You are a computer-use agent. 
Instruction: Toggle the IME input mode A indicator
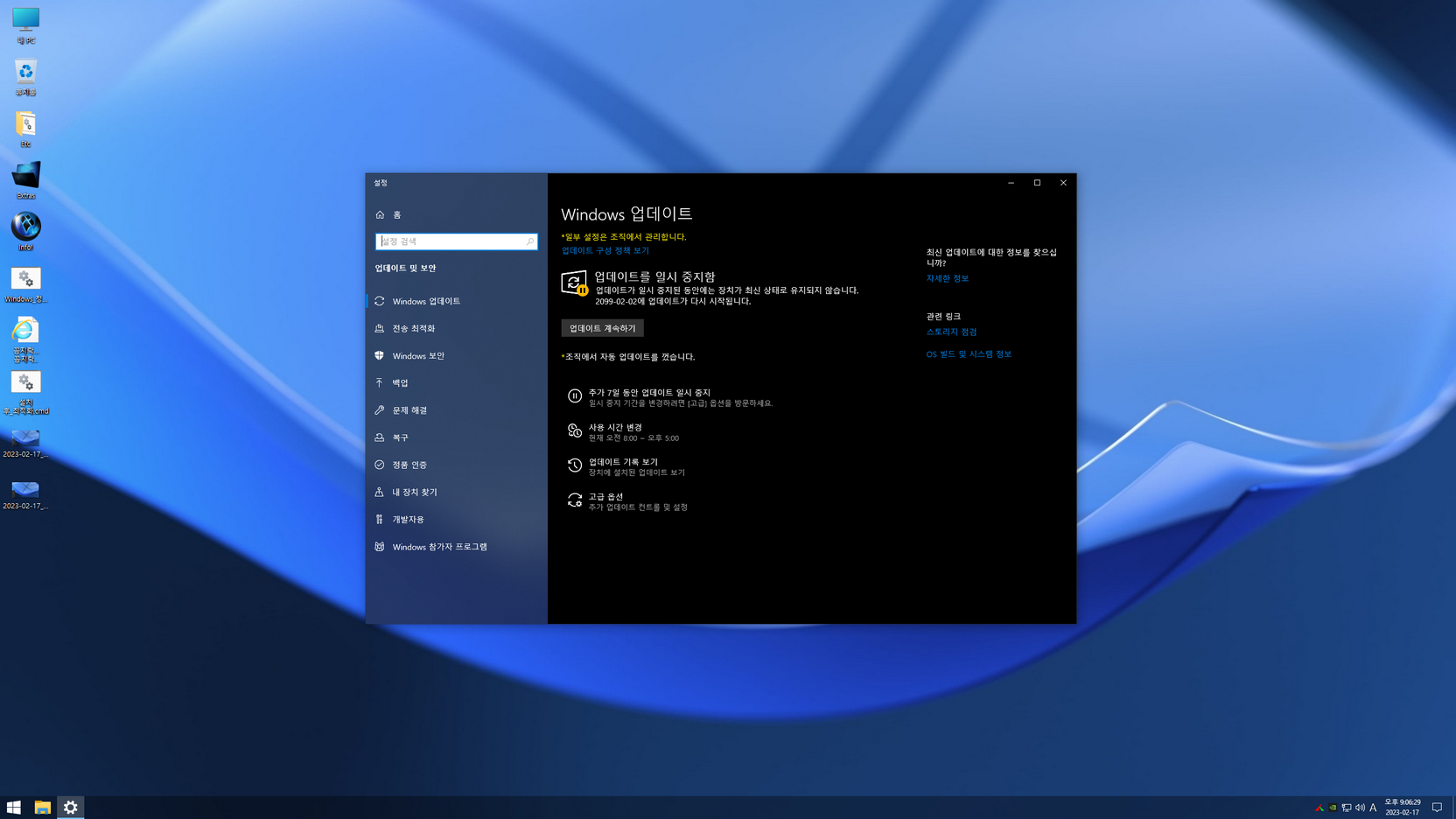click(x=1373, y=808)
